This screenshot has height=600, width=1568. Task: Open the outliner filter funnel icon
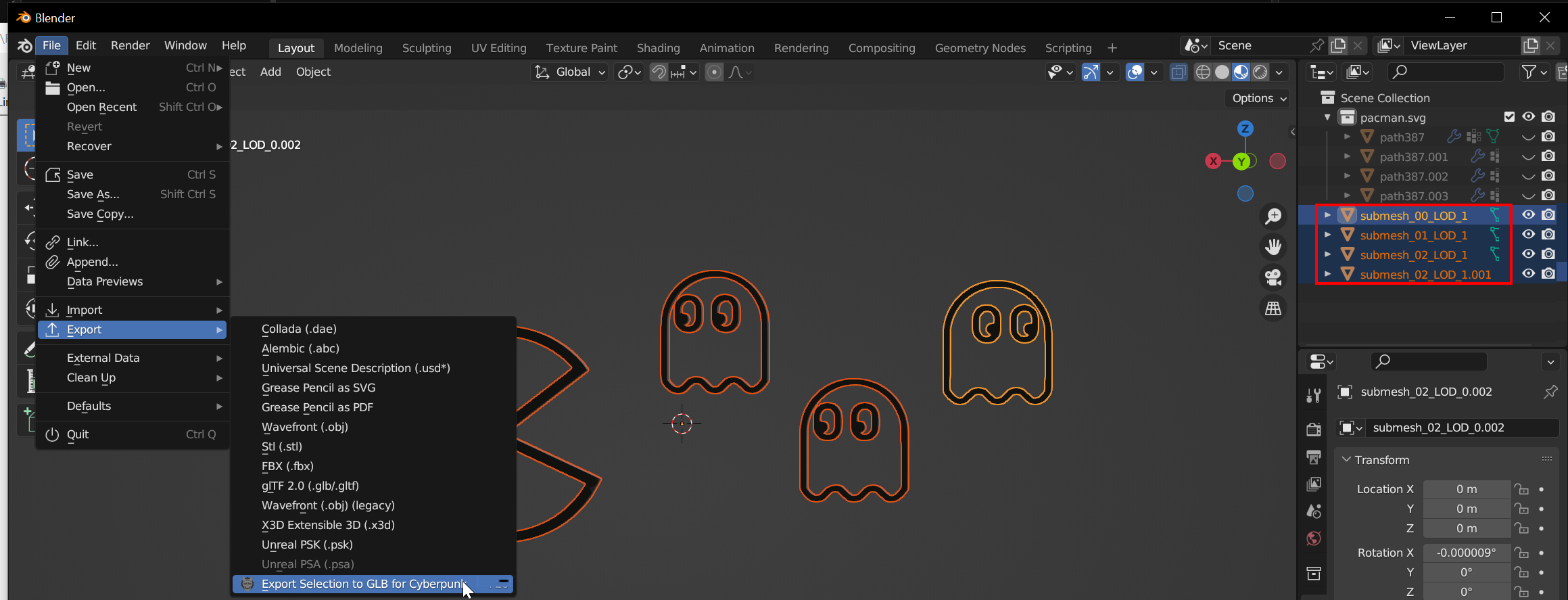tap(1528, 72)
